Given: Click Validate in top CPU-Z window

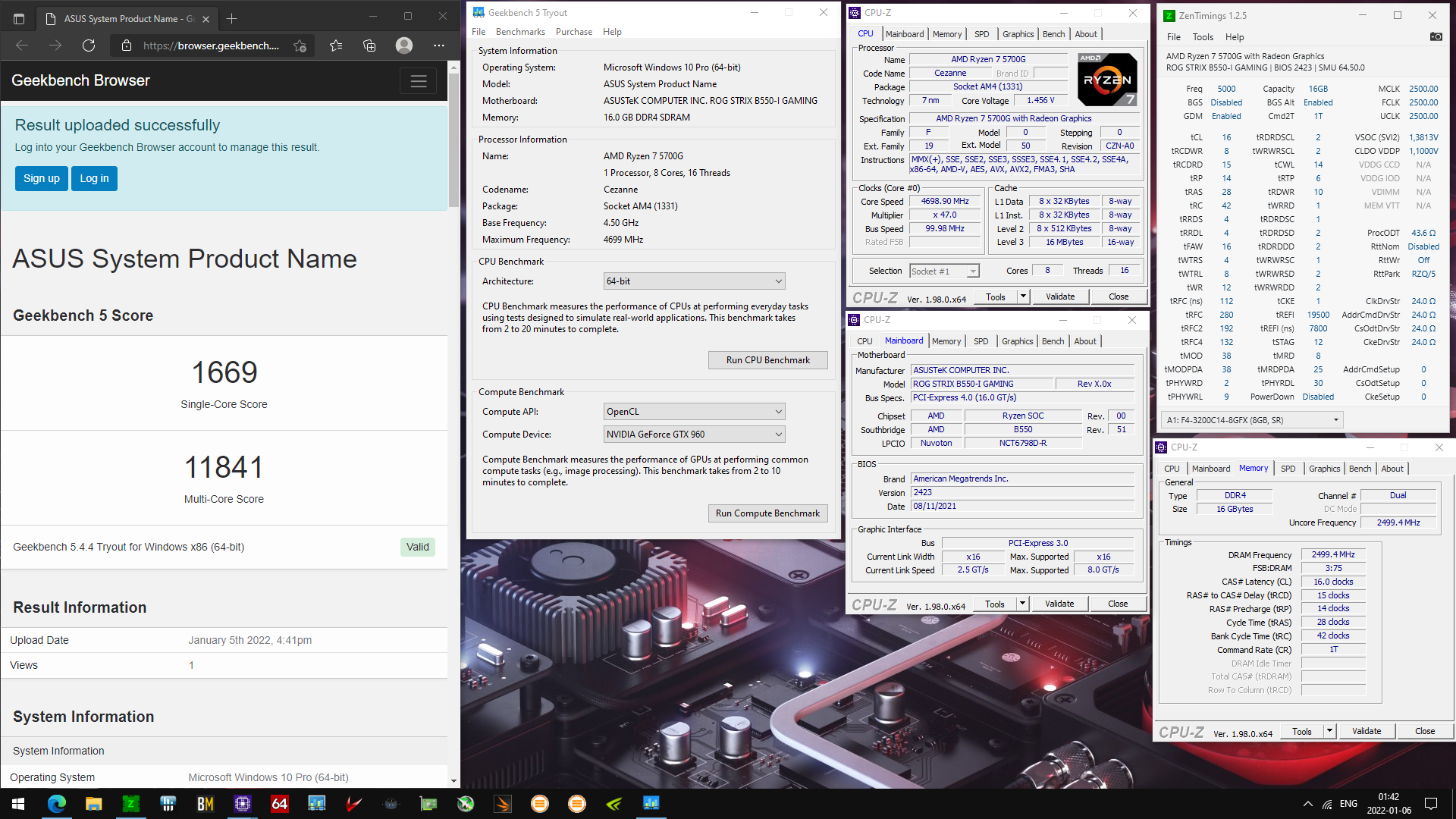Looking at the screenshot, I should tap(1060, 297).
